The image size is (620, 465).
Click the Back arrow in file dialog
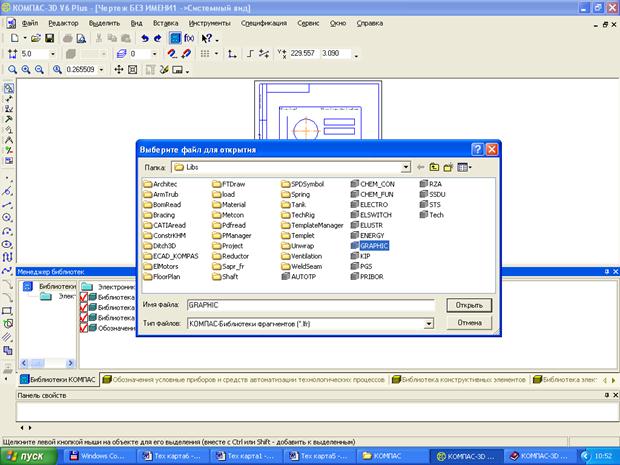coord(421,168)
